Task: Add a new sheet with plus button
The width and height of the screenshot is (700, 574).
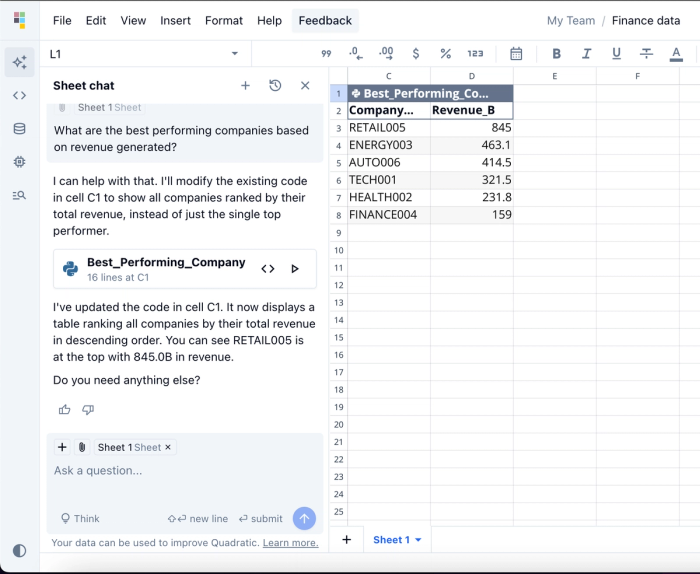Action: click(x=346, y=540)
